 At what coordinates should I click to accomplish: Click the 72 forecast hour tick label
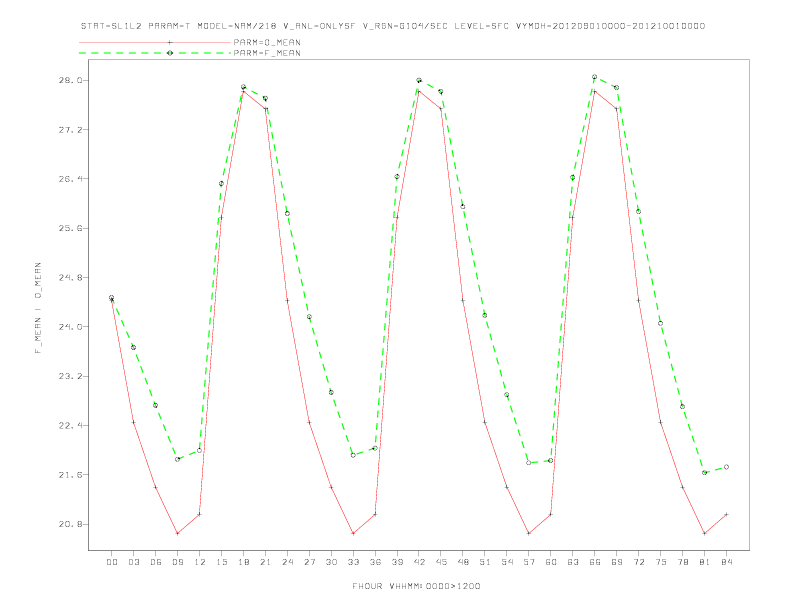point(638,562)
